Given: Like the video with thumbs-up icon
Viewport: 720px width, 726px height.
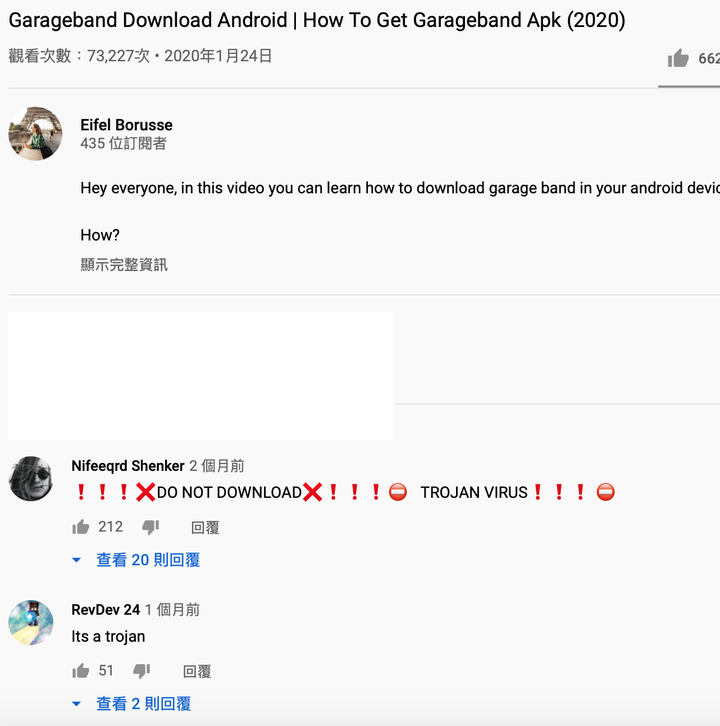Looking at the screenshot, I should click(678, 58).
